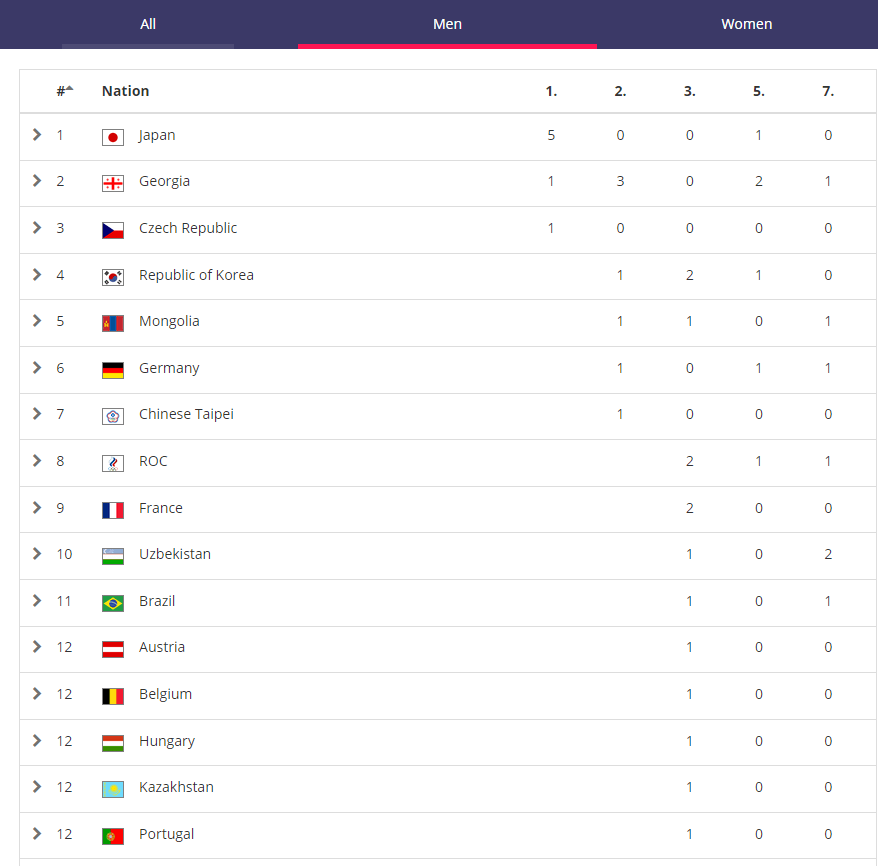Click the Georgia flag icon
Screen dimensions: 878x866
tap(113, 183)
